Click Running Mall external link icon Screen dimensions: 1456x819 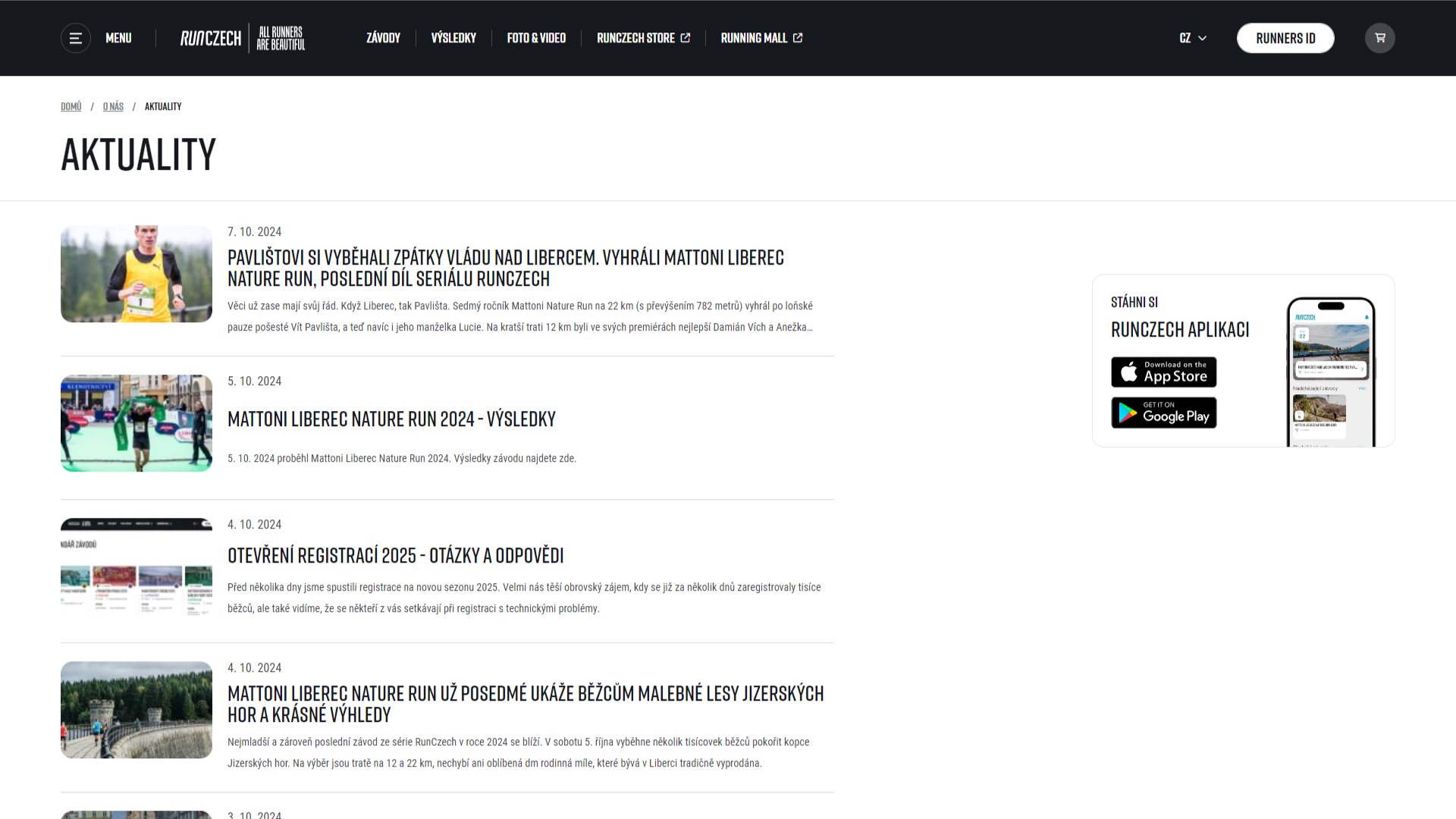pyautogui.click(x=798, y=38)
